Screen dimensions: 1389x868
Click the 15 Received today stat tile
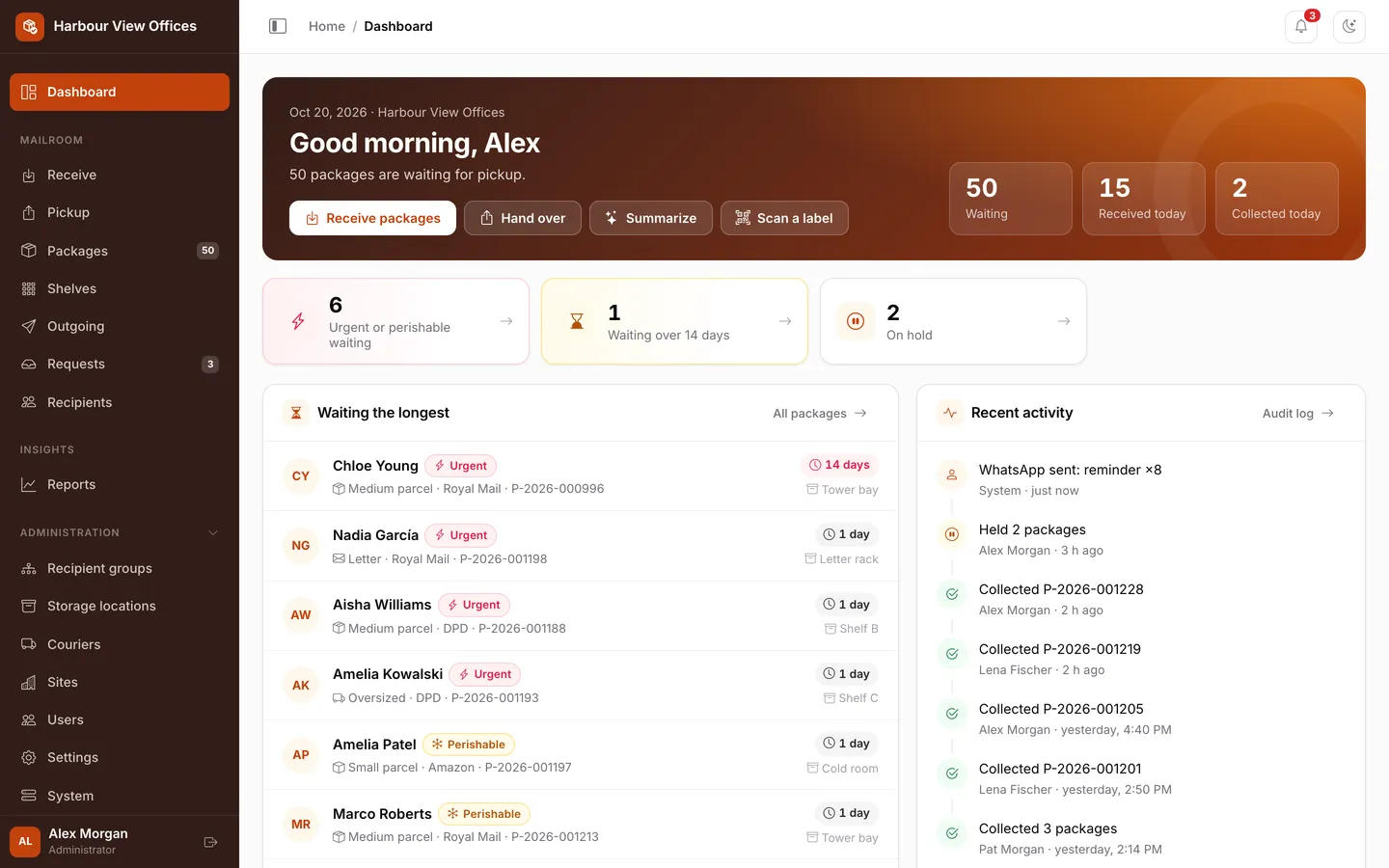tap(1144, 199)
